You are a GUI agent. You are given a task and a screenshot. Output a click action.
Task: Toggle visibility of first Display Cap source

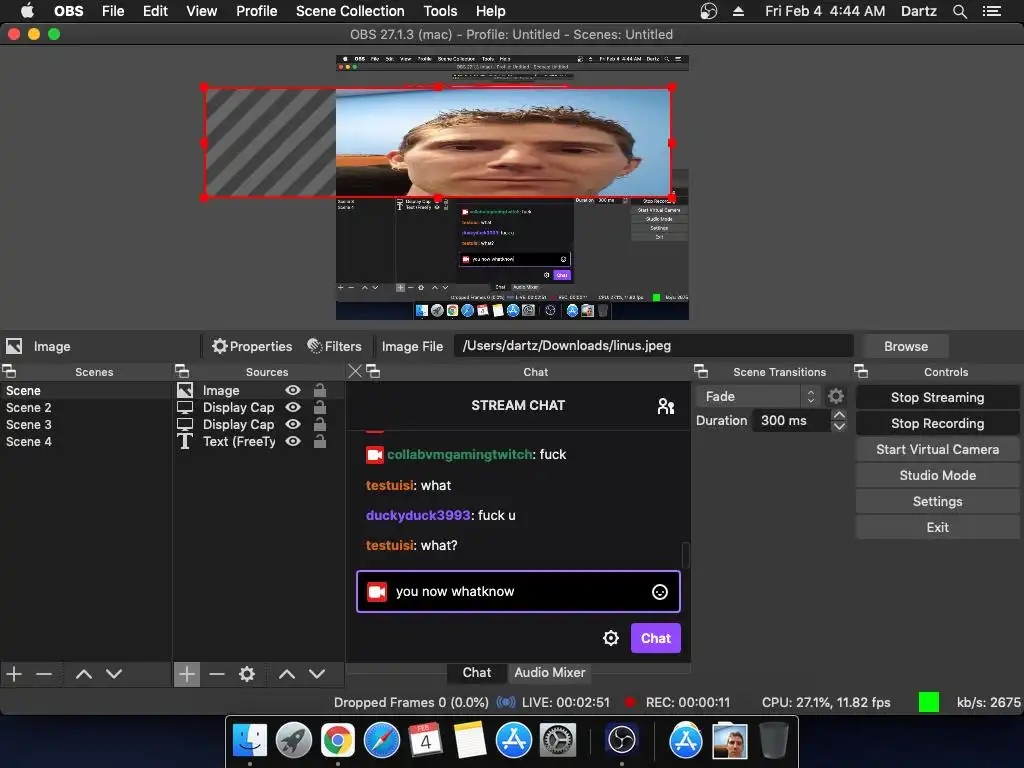coord(293,407)
